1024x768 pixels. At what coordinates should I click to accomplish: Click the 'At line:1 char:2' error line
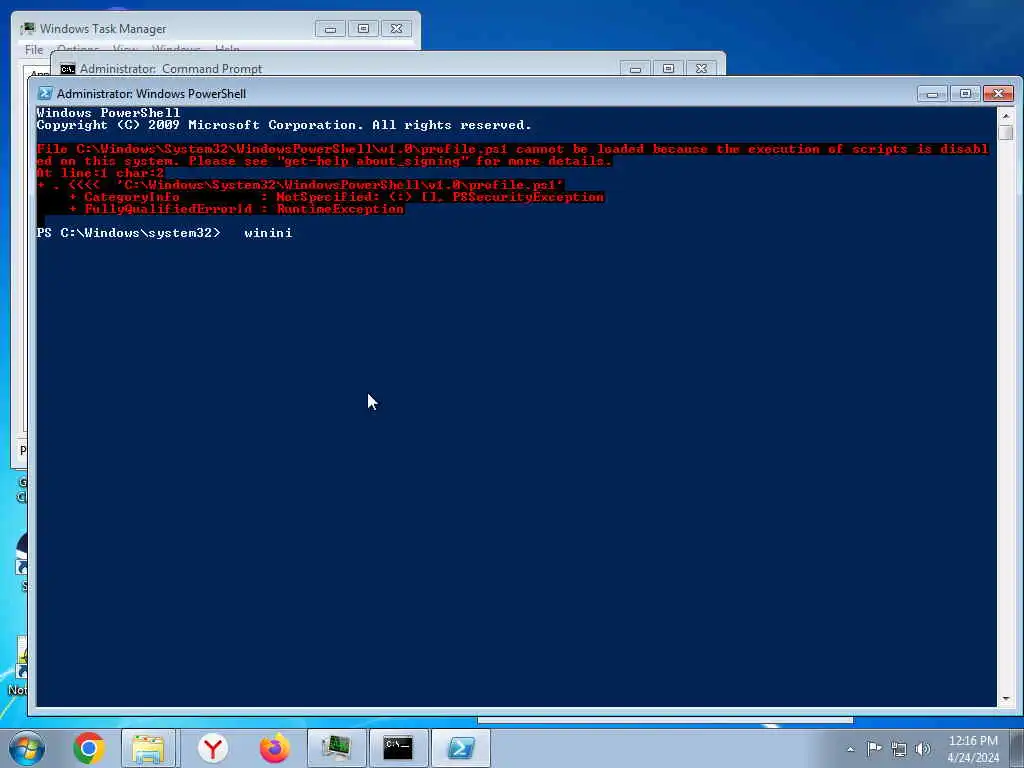coord(100,173)
